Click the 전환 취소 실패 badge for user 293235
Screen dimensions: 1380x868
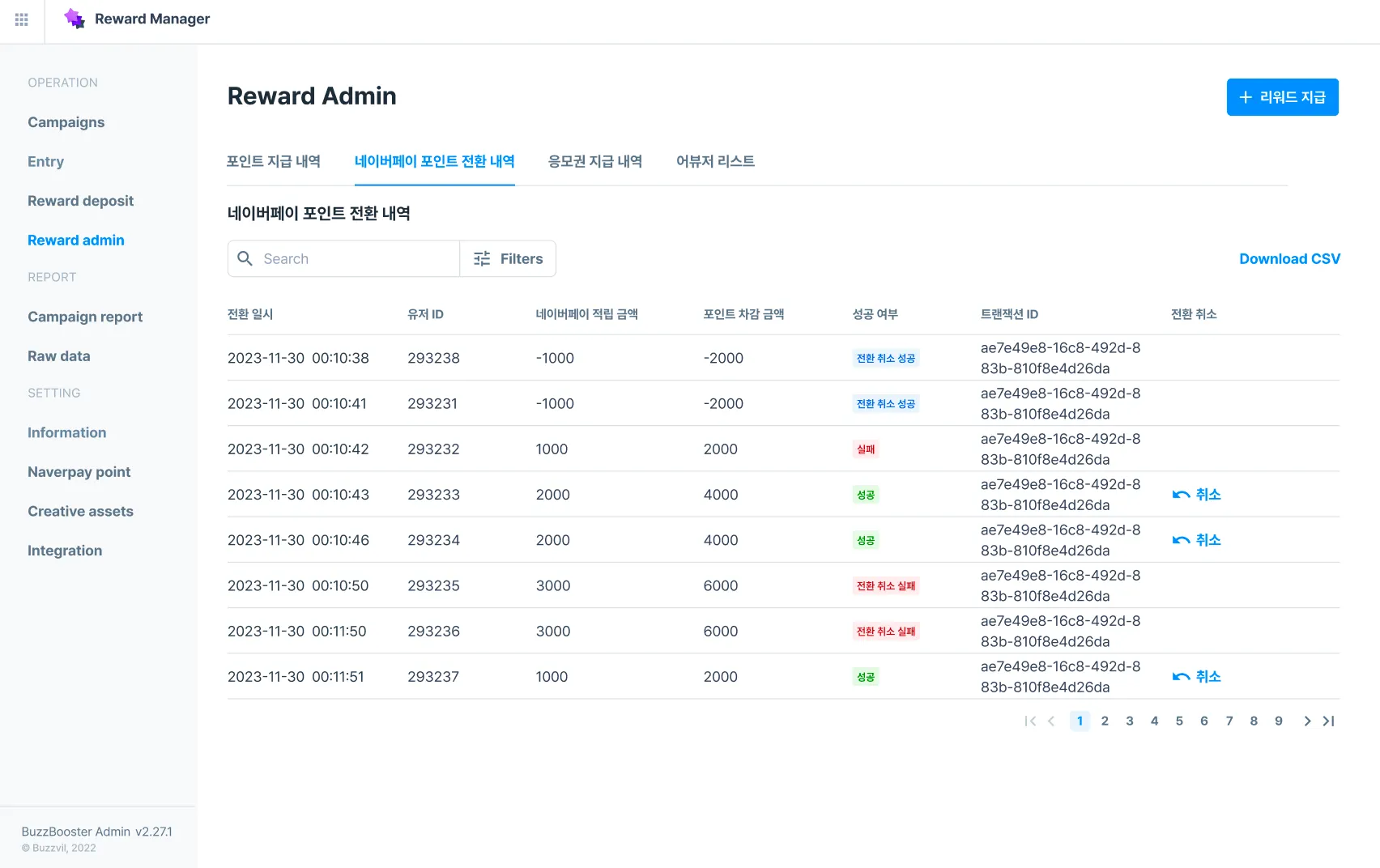click(x=886, y=585)
